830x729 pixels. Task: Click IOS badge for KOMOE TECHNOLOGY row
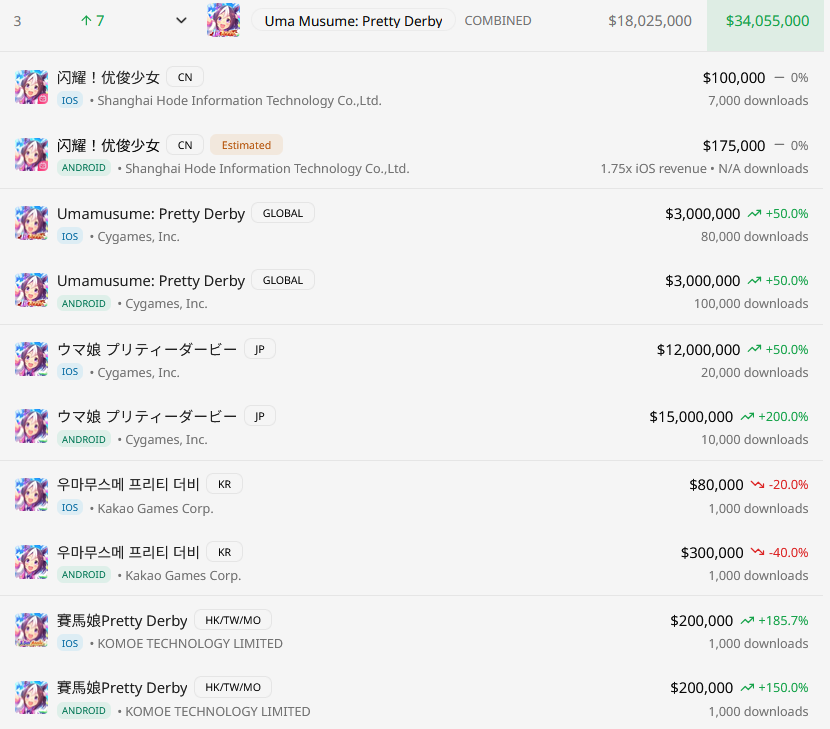tap(70, 644)
